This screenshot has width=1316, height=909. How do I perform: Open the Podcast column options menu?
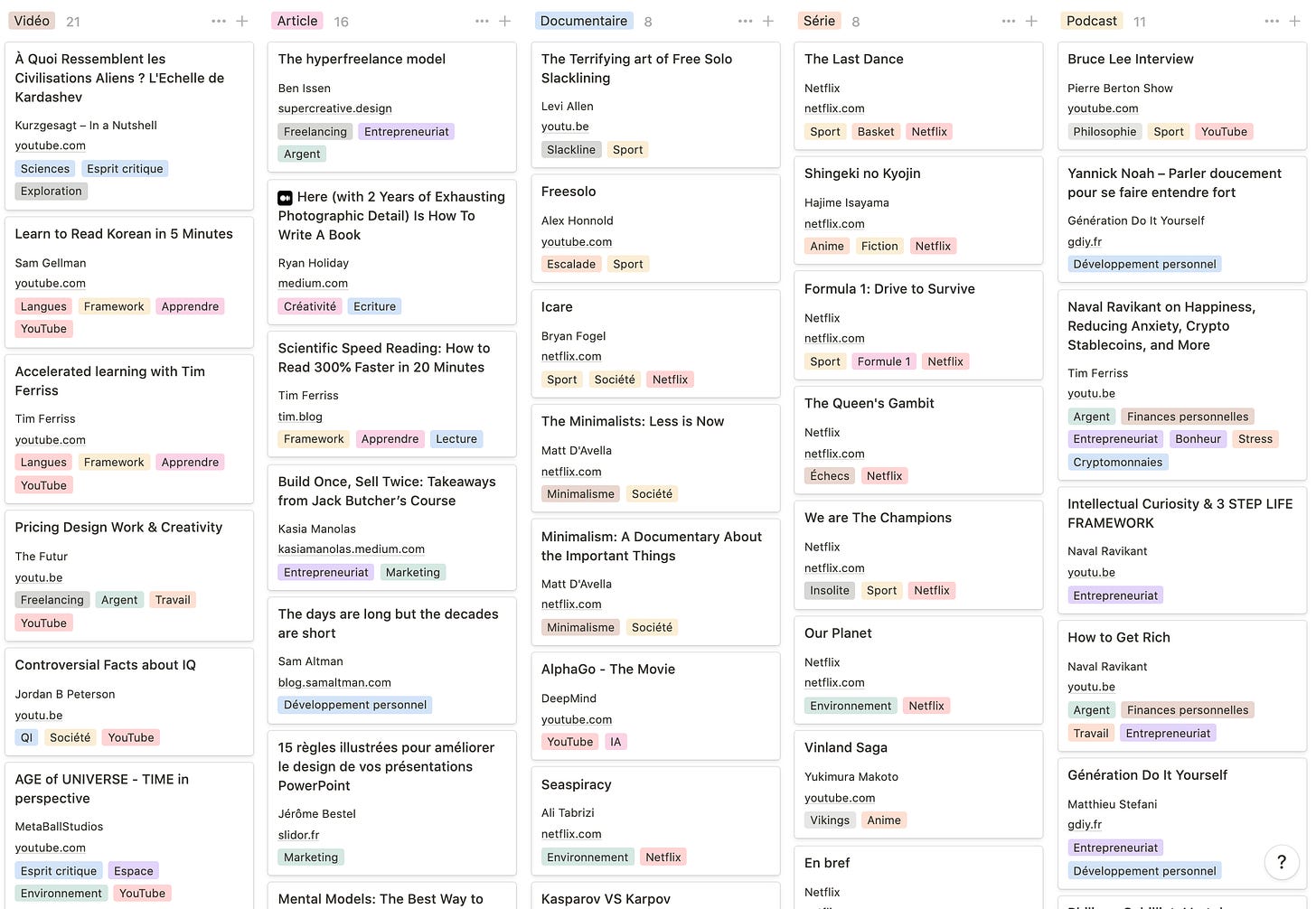pyautogui.click(x=1272, y=21)
